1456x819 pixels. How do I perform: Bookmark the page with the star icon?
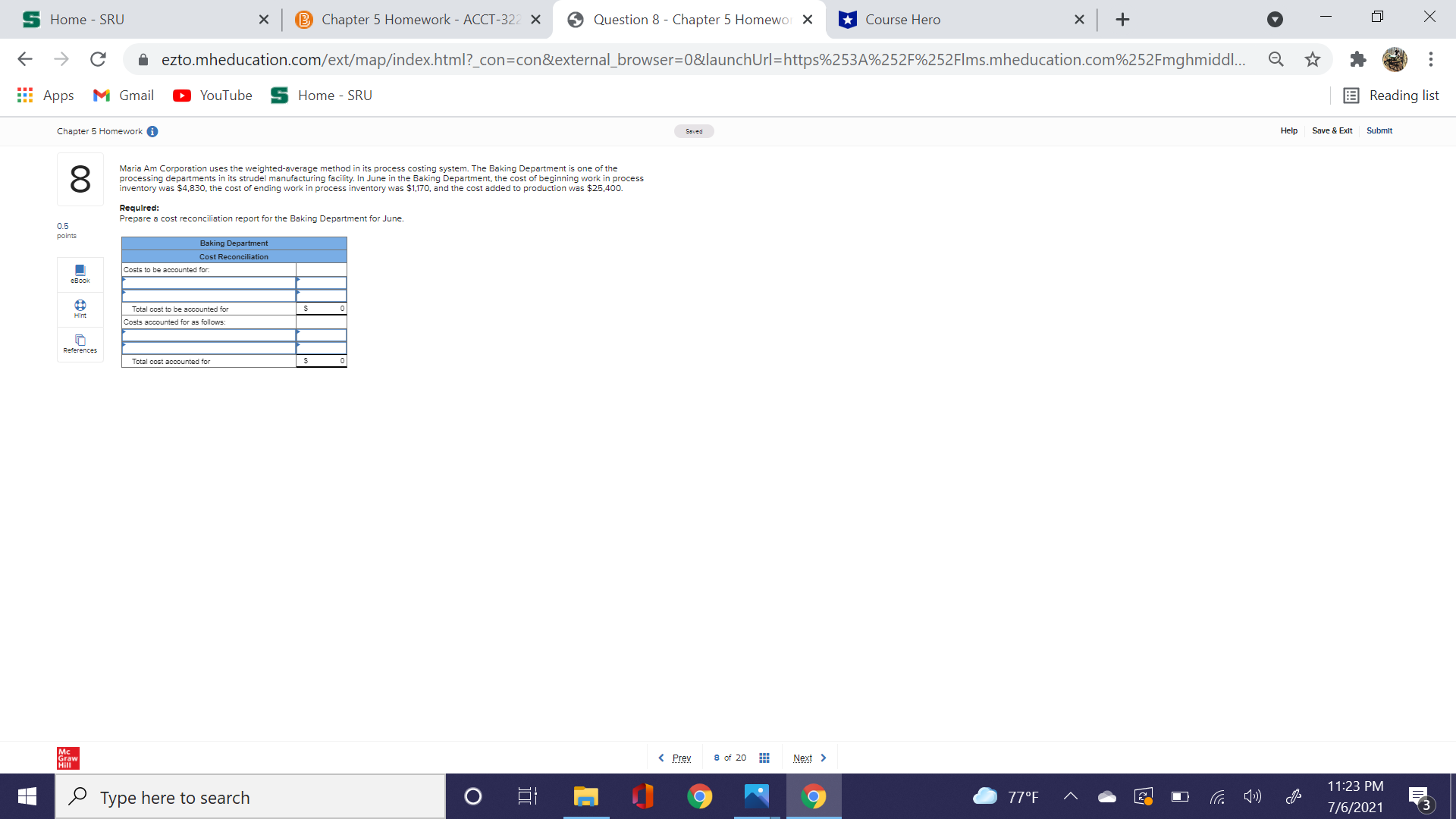1313,59
